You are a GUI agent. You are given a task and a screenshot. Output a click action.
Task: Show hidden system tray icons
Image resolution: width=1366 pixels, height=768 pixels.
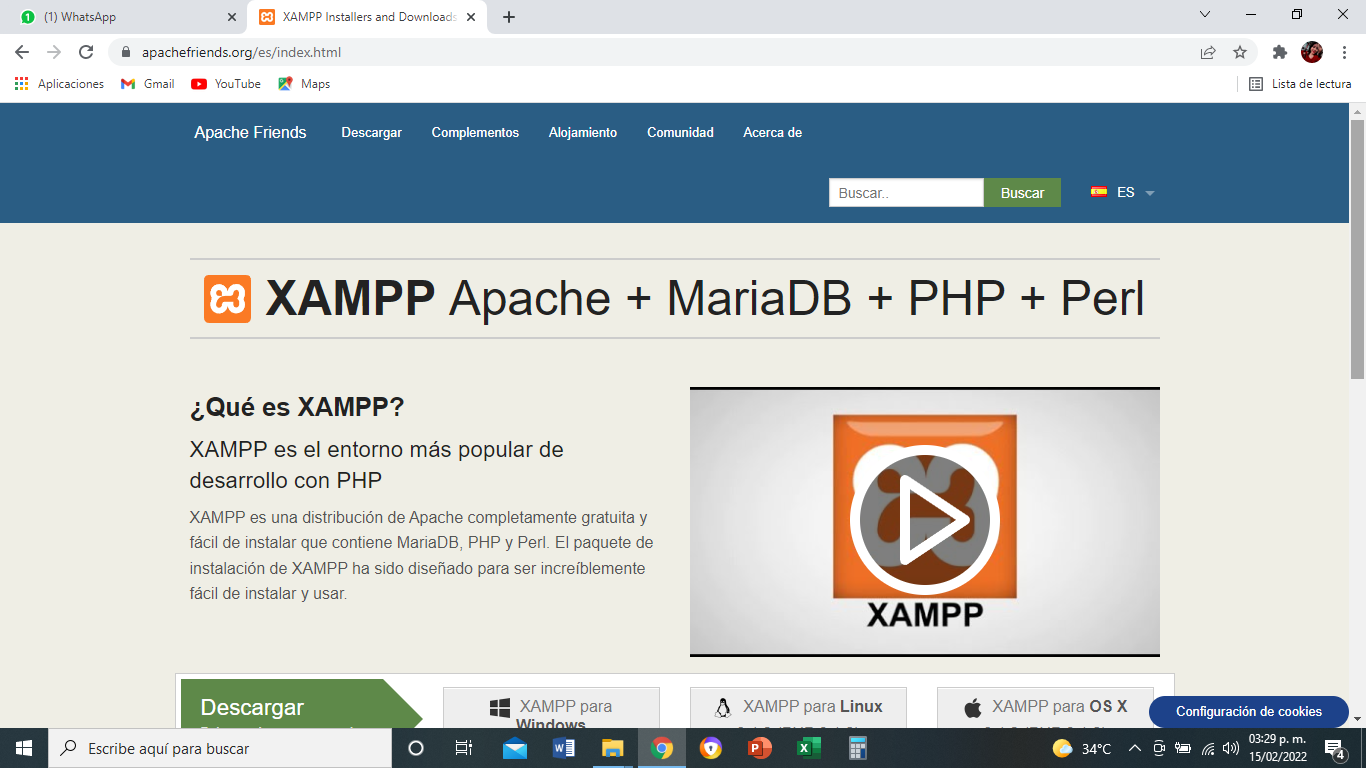coord(1135,748)
